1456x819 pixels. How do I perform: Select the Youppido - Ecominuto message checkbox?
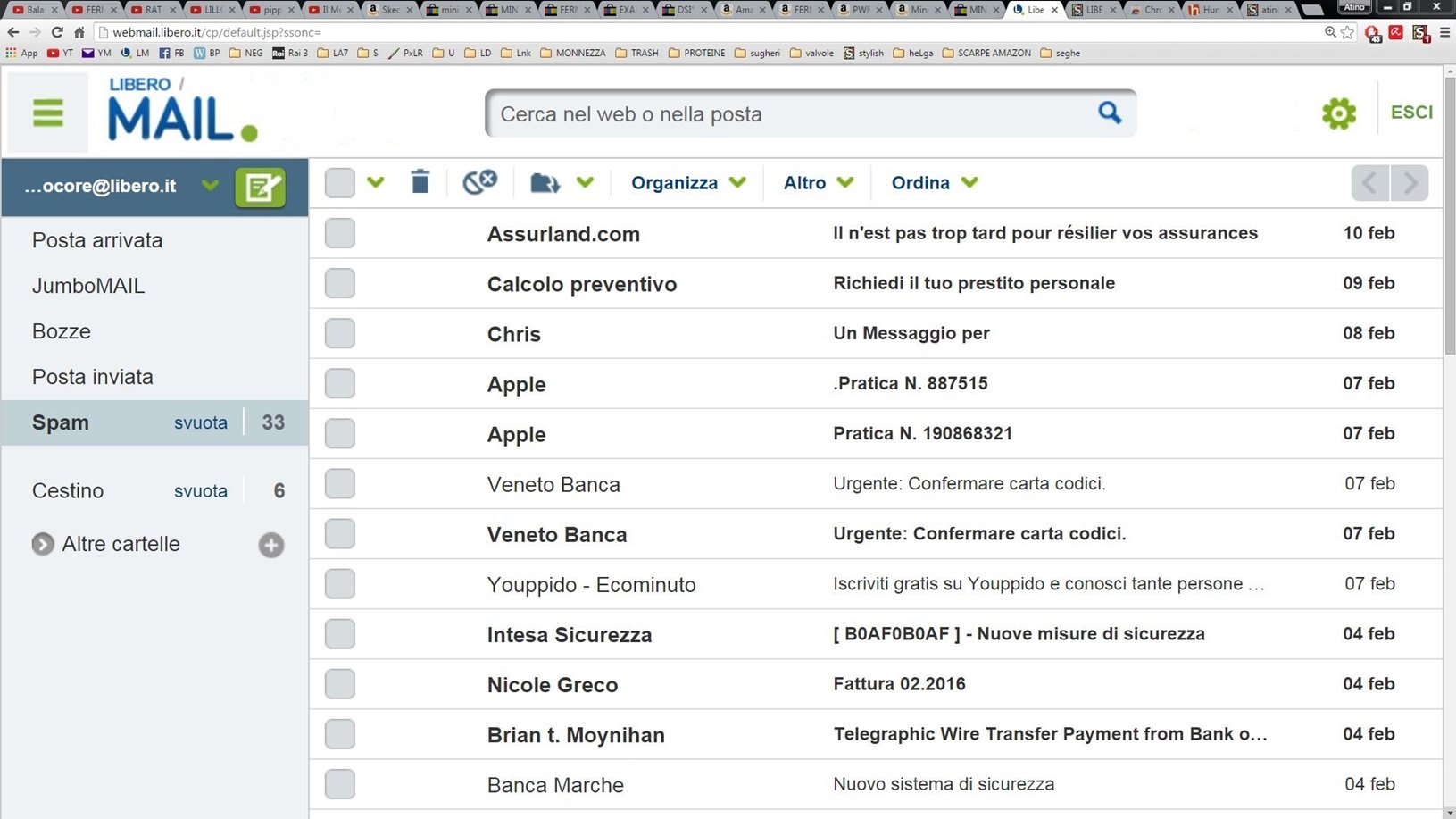339,584
